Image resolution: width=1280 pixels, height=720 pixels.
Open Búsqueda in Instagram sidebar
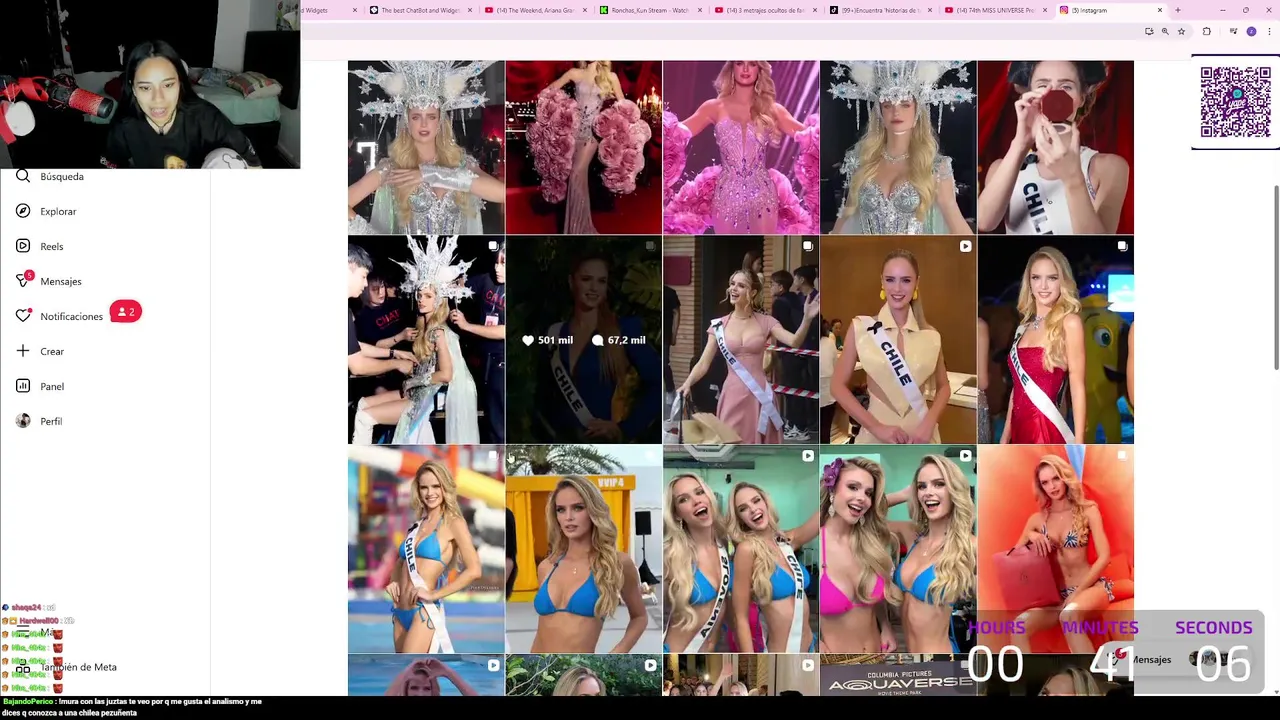coord(50,176)
